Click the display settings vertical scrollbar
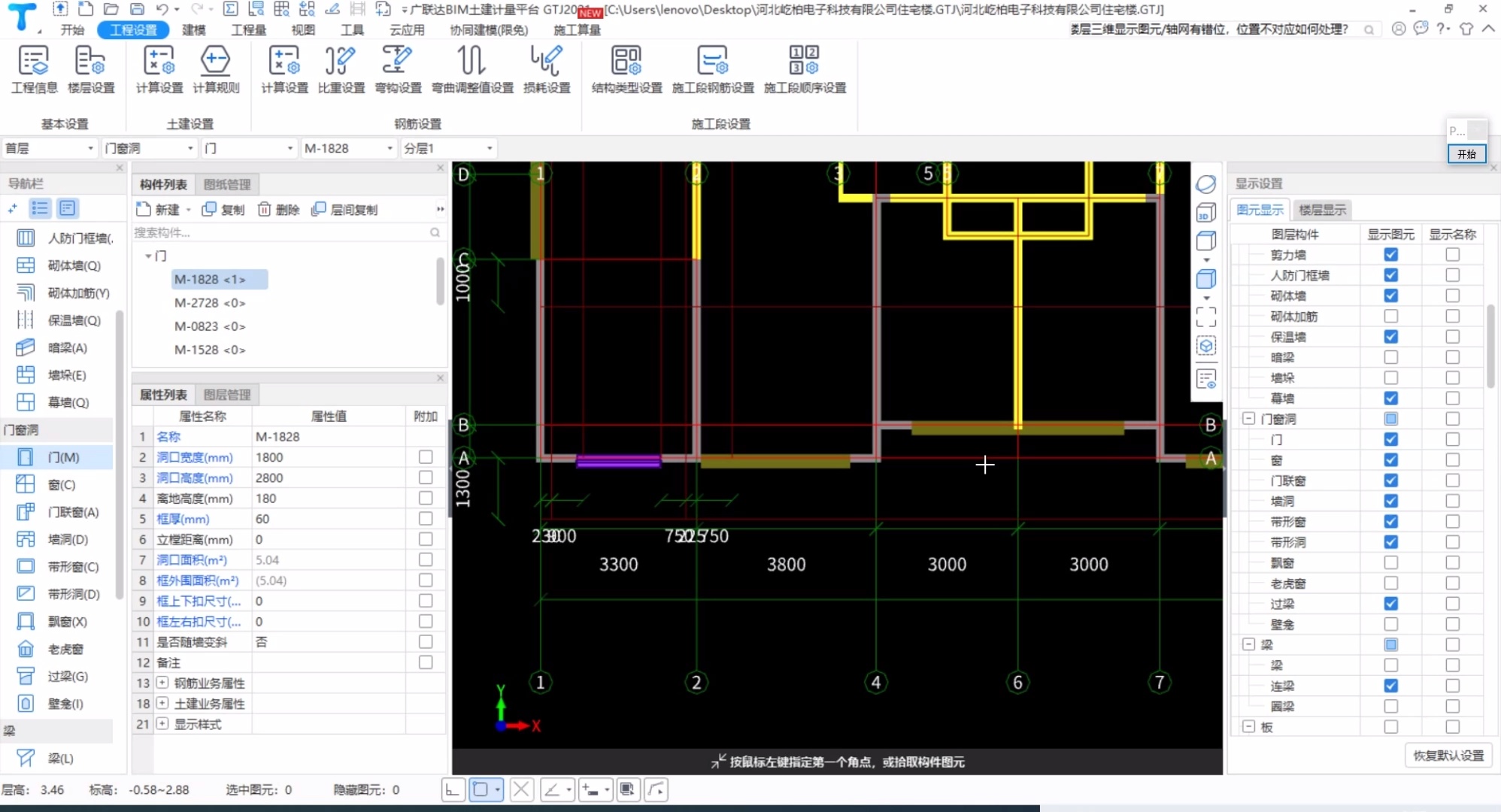The image size is (1501, 812). pos(1490,346)
